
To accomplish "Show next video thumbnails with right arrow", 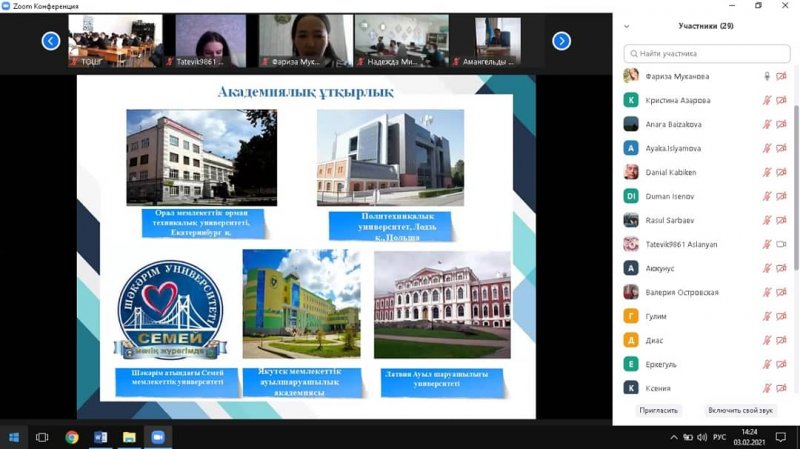I will pos(561,41).
